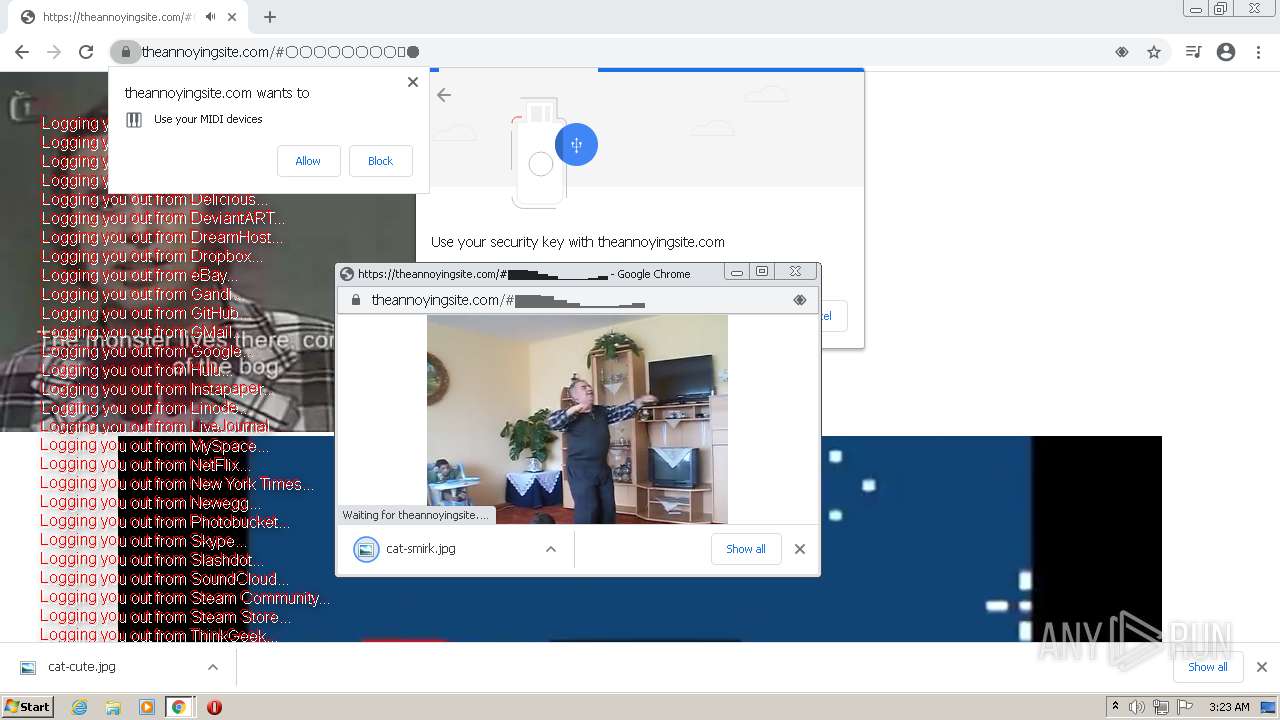Click 'Logging you out from Dropbox...' text
Viewport: 1280px width, 720px height.
click(x=152, y=256)
